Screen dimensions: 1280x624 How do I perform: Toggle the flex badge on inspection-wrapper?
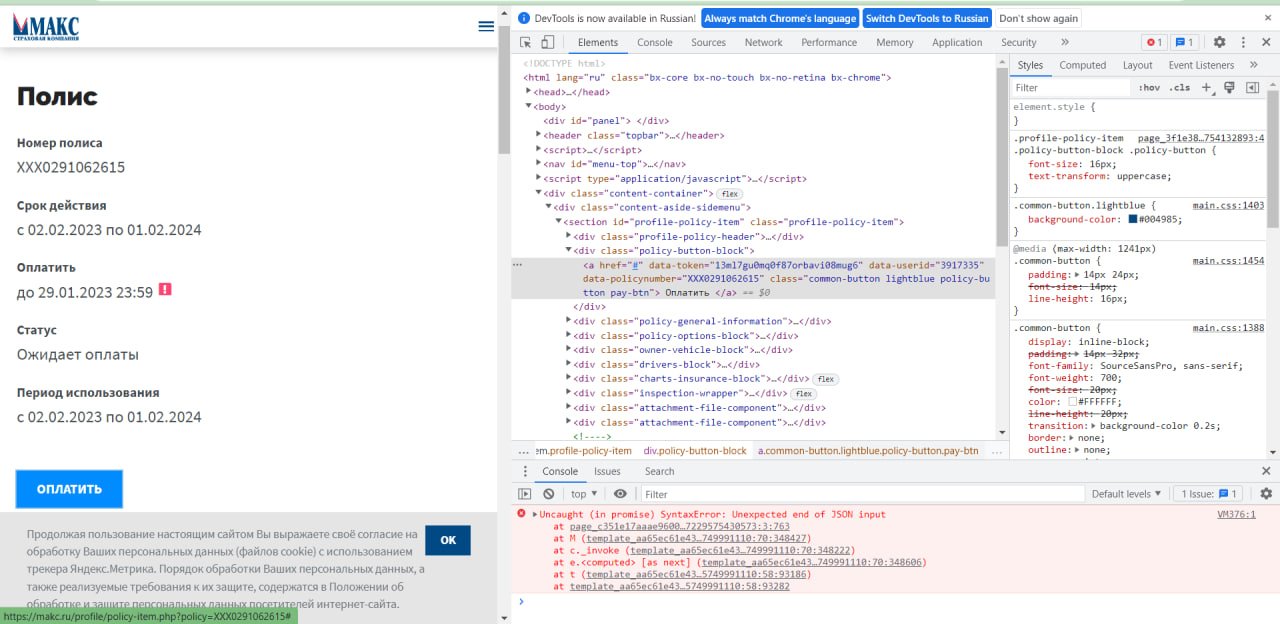804,394
